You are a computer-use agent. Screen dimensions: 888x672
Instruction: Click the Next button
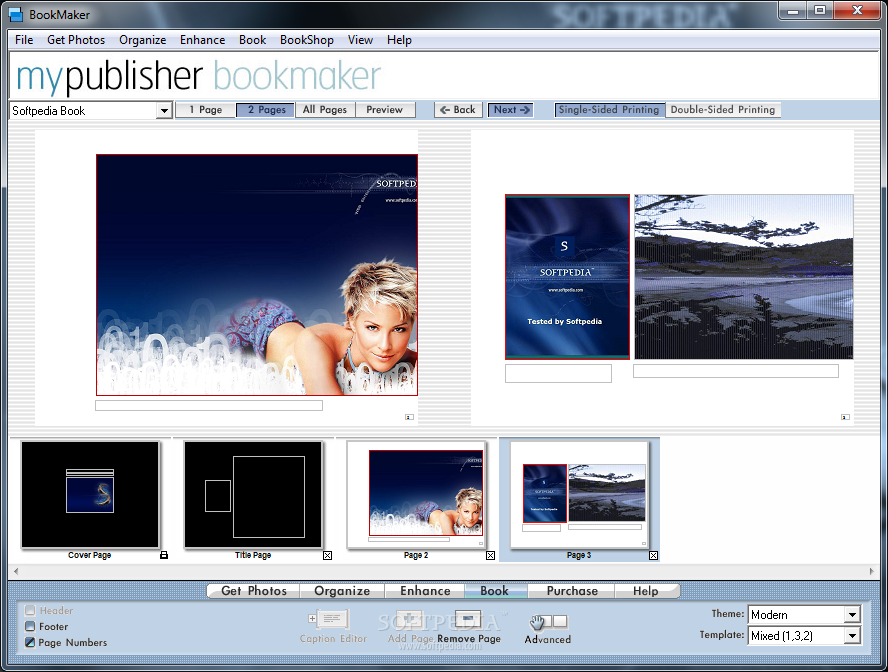511,110
